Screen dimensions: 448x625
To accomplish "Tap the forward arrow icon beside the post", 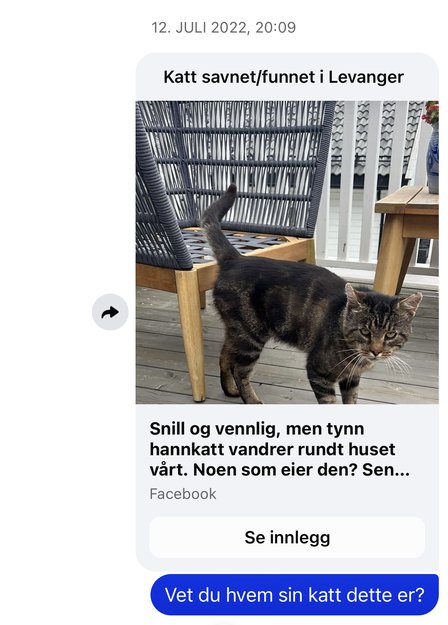I will click(110, 312).
